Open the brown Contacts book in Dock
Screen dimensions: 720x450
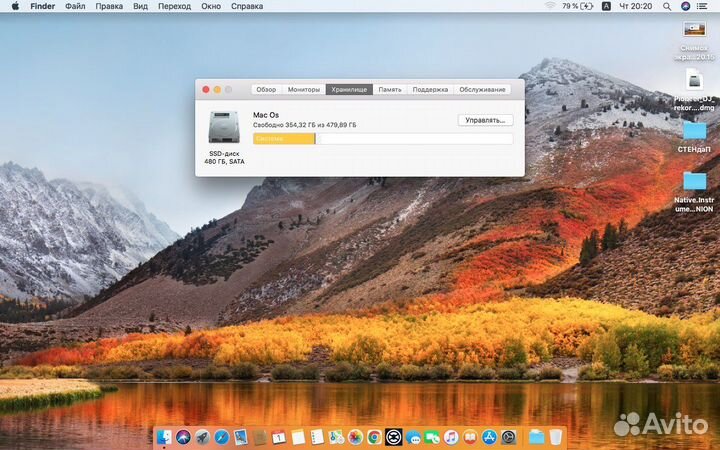pos(259,437)
